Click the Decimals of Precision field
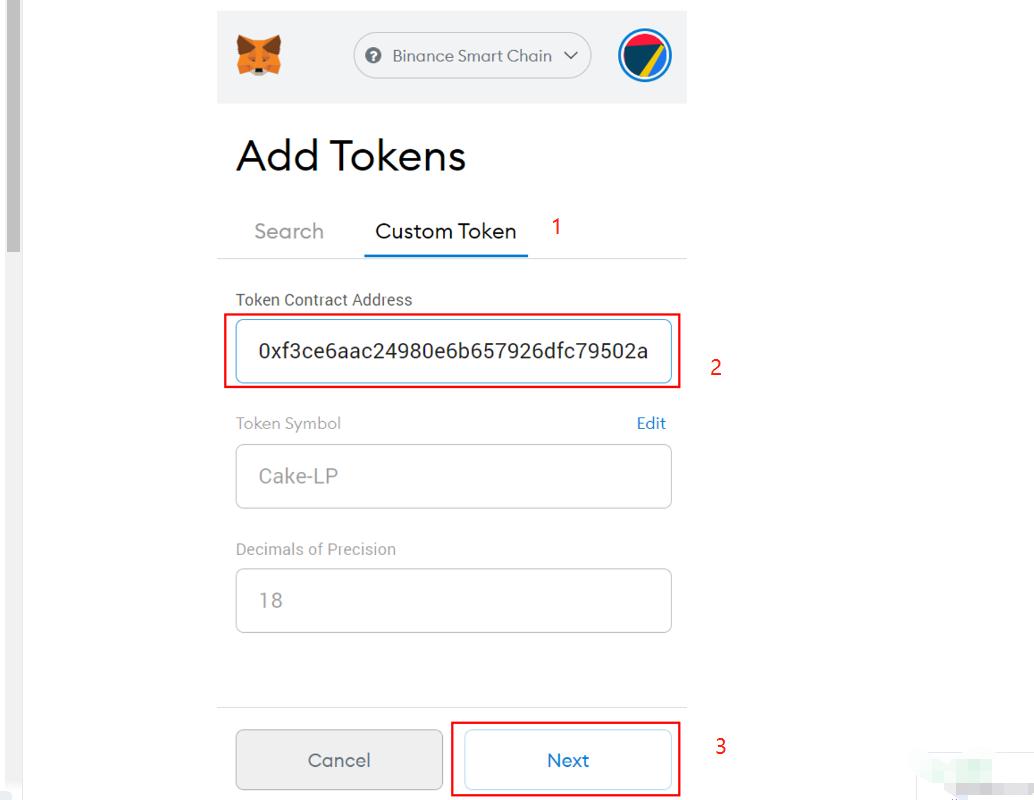The height and width of the screenshot is (800, 1034). (453, 601)
